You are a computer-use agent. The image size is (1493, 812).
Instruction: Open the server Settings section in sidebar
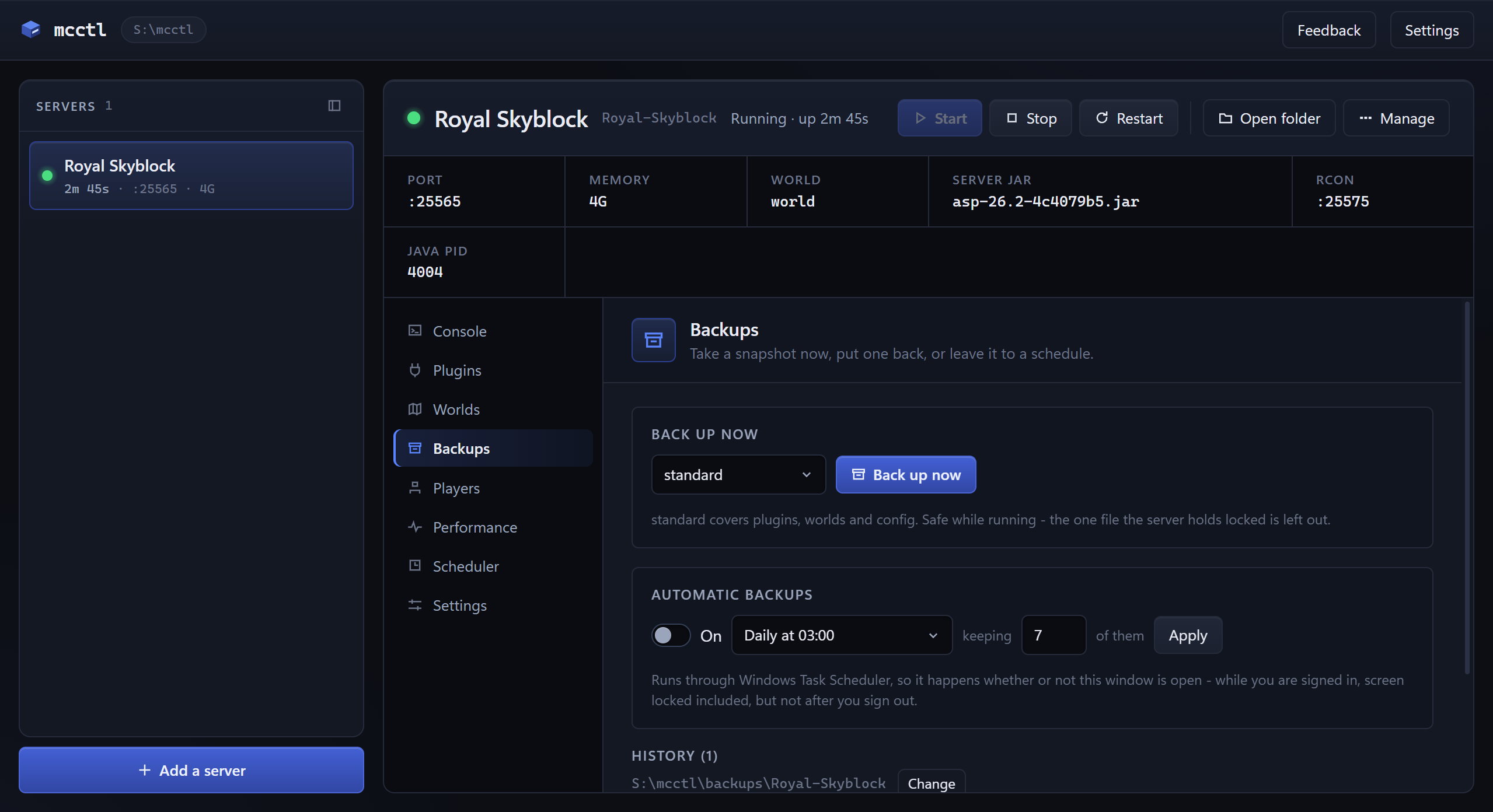tap(493, 605)
